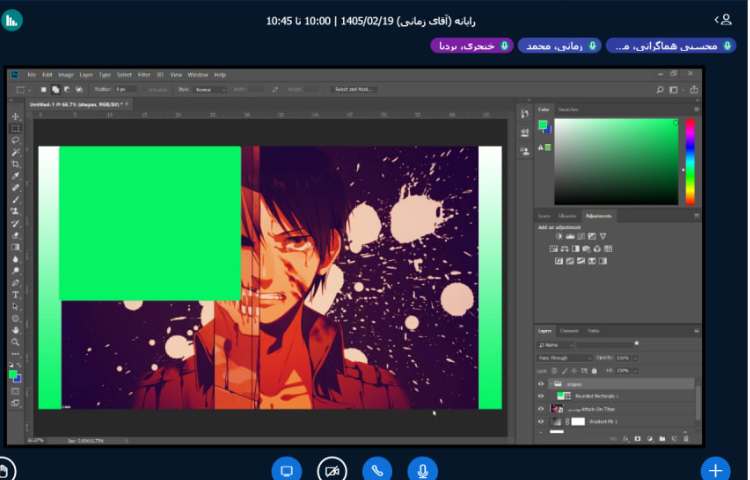
Task: Click participant chip زمانی، محمد
Action: pos(560,46)
